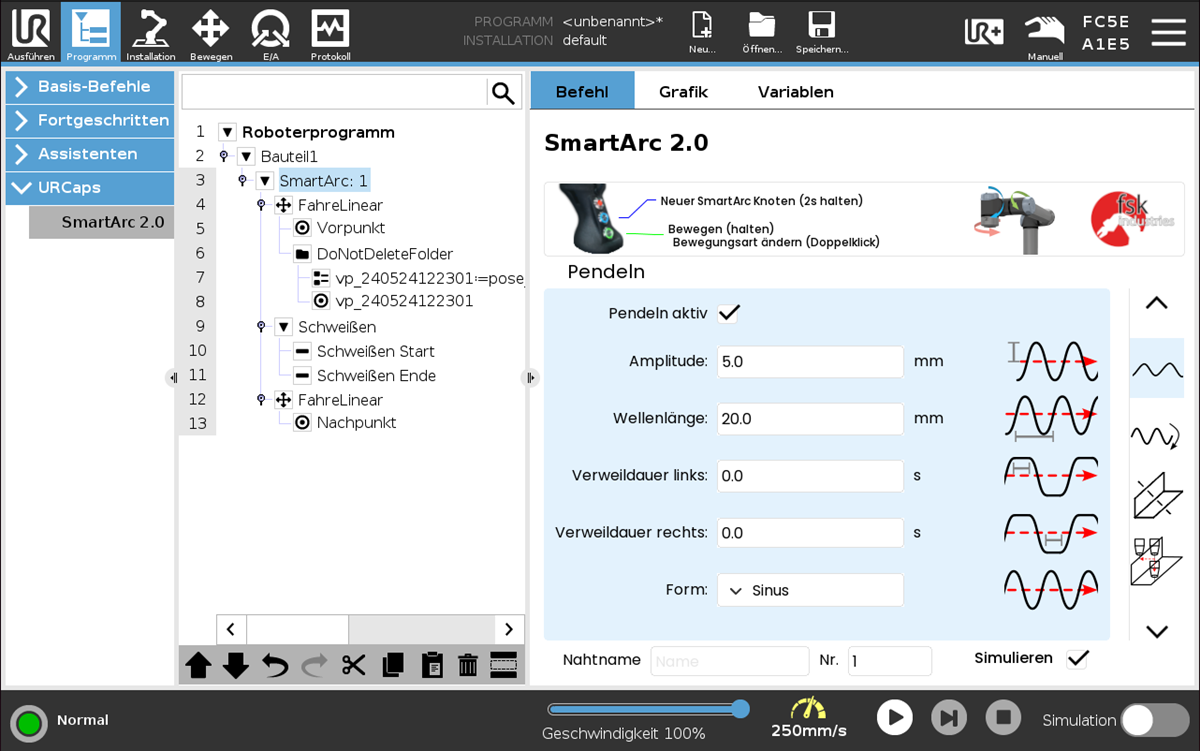Click the undo arrow icon
Viewport: 1200px width, 751px height.
click(275, 665)
